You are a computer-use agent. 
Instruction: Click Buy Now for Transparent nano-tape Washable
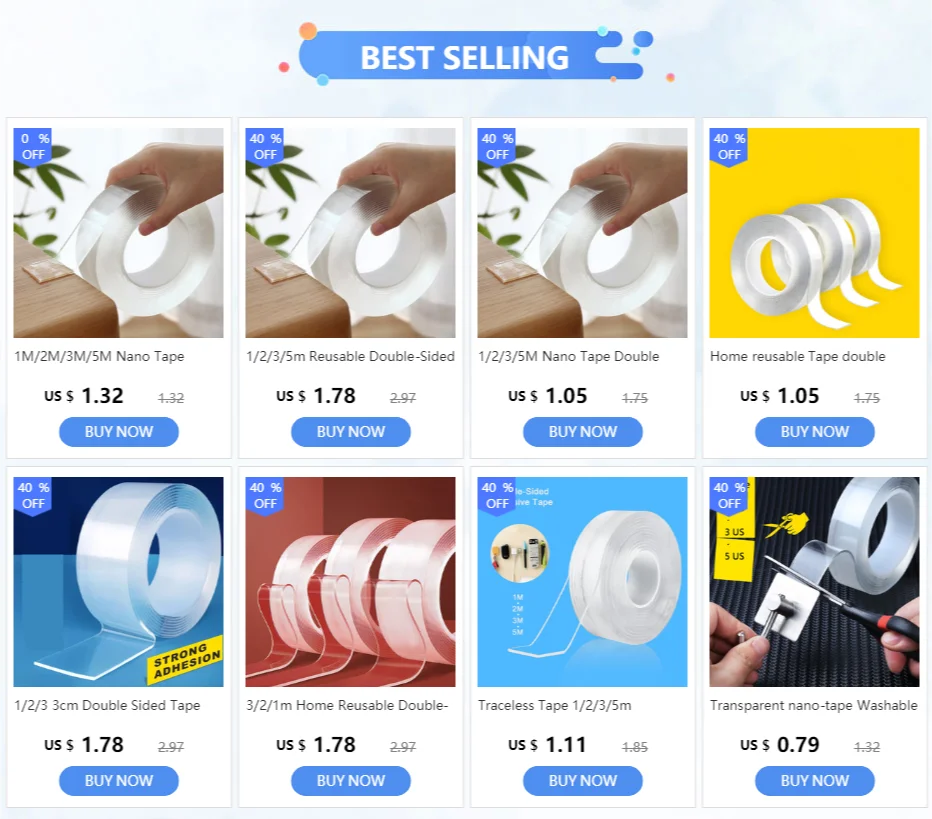pyautogui.click(x=815, y=780)
